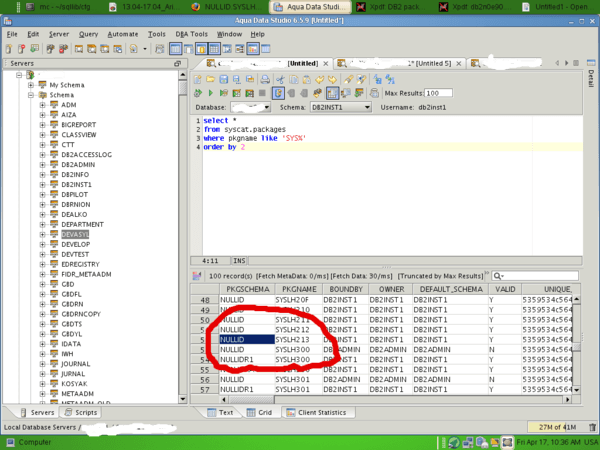Collapse the Schema node in server tree
Image resolution: width=600 pixels, height=450 pixels.
(x=31, y=95)
